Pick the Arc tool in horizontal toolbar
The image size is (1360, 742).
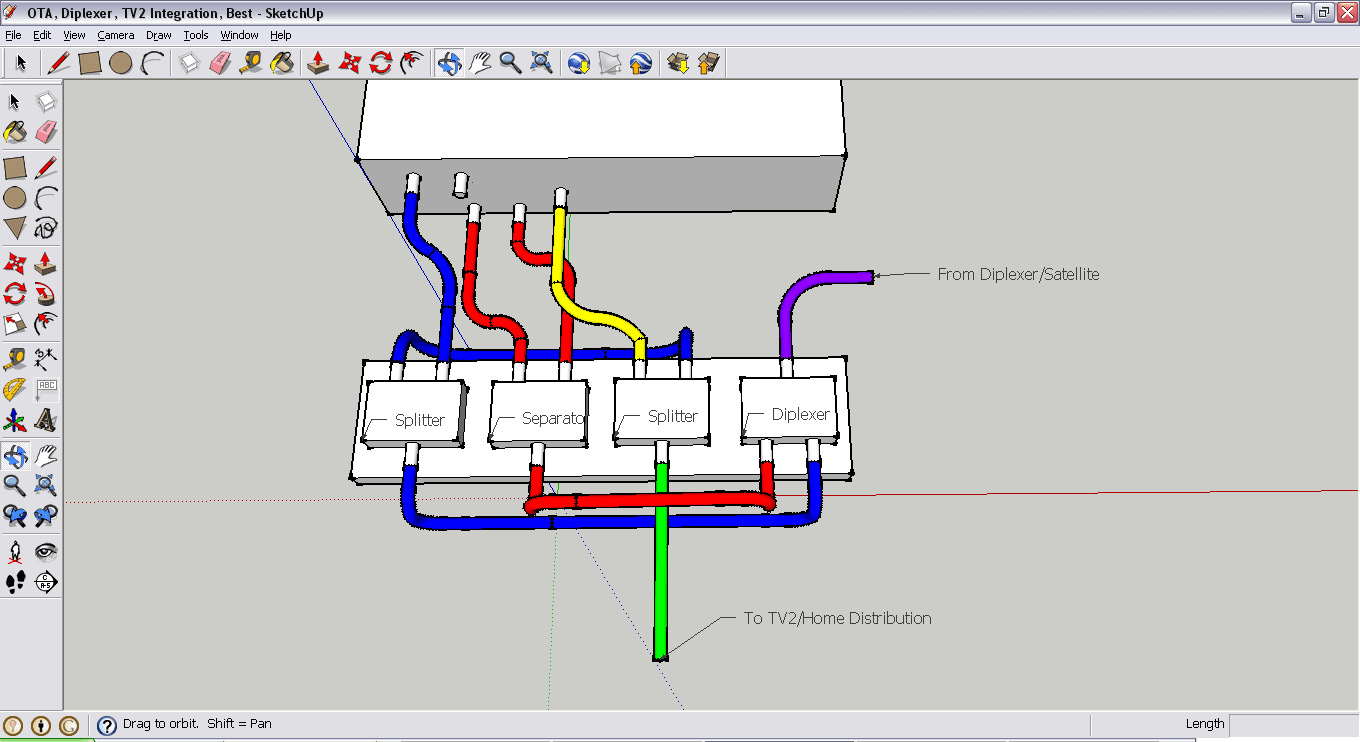click(x=152, y=63)
